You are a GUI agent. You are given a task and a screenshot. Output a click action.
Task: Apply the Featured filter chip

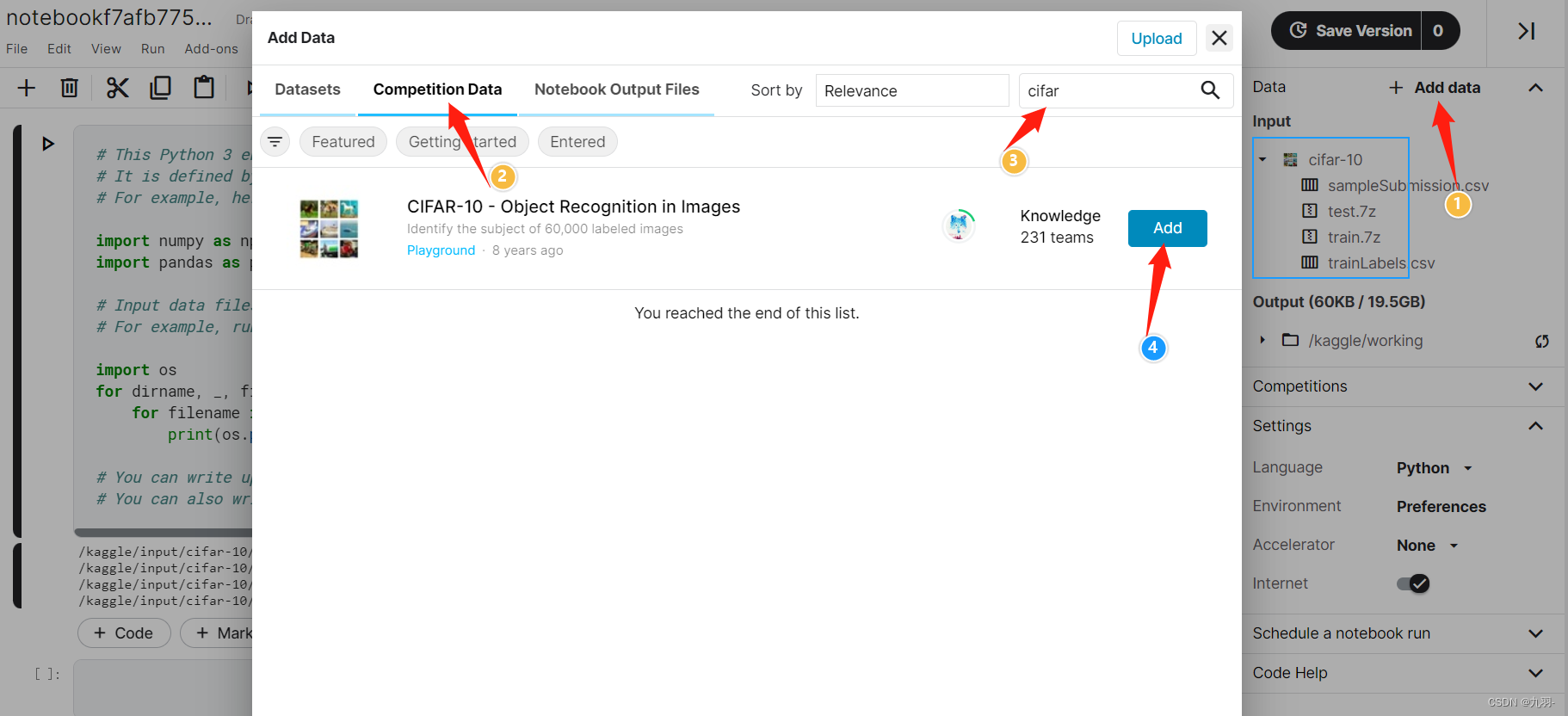tap(343, 142)
